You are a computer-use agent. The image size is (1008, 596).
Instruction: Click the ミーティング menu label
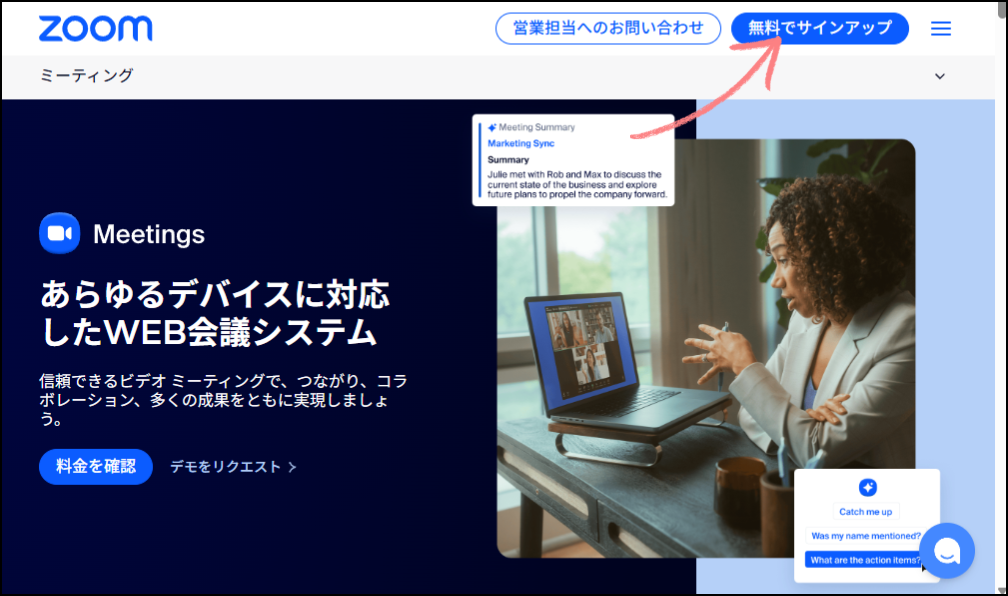(x=86, y=76)
